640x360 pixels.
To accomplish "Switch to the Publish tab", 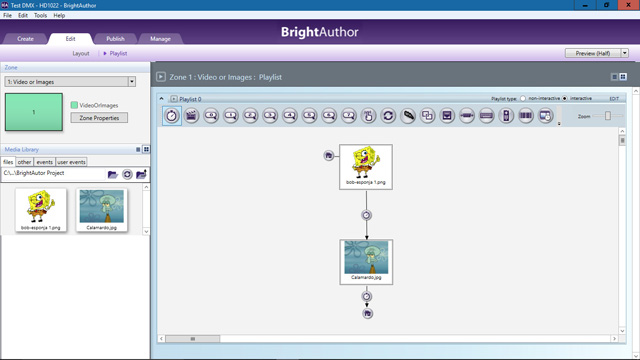I will 116,39.
